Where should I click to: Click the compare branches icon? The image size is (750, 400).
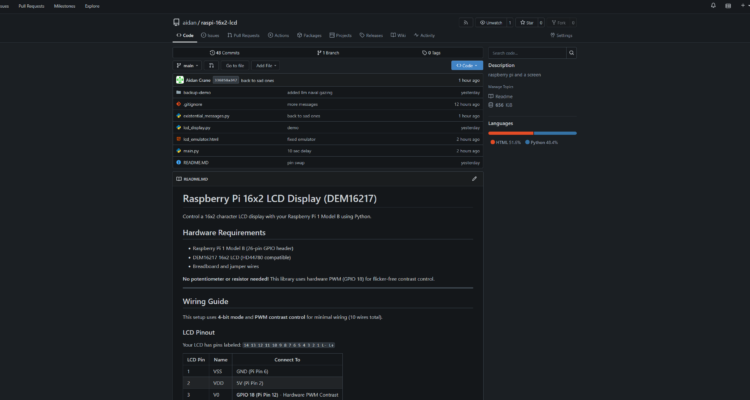[x=211, y=65]
